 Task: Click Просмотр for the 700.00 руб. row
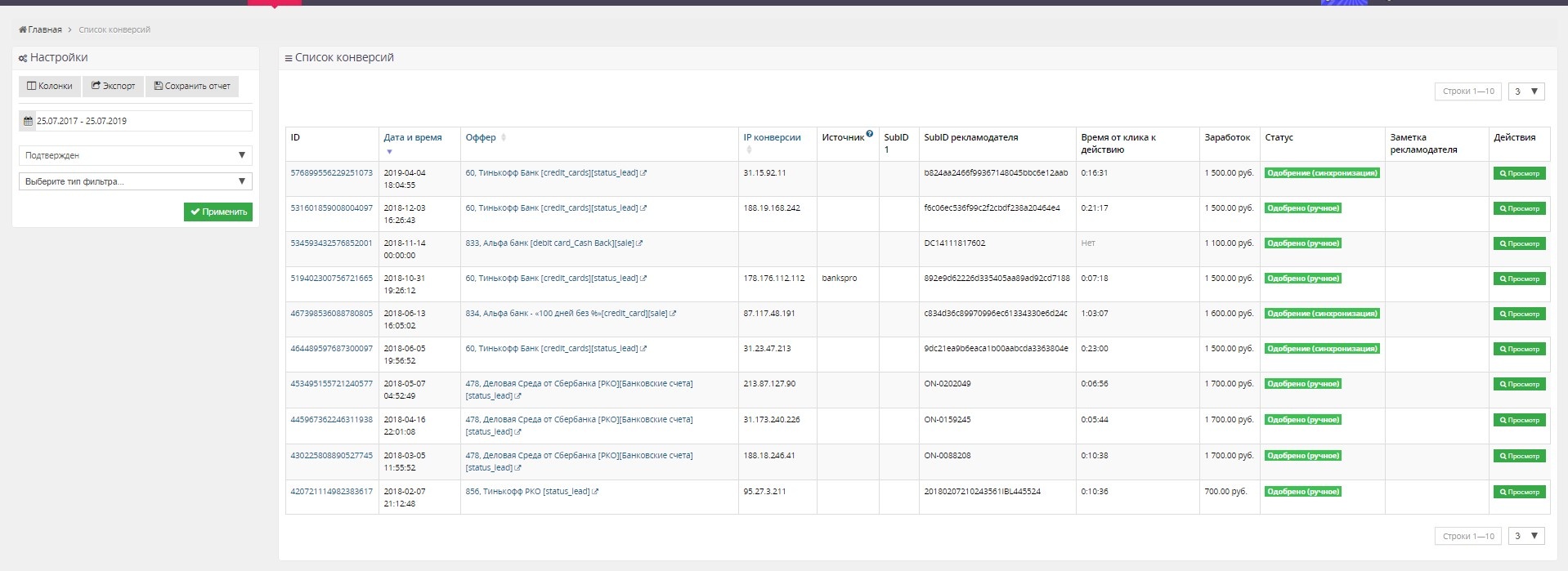point(1519,492)
